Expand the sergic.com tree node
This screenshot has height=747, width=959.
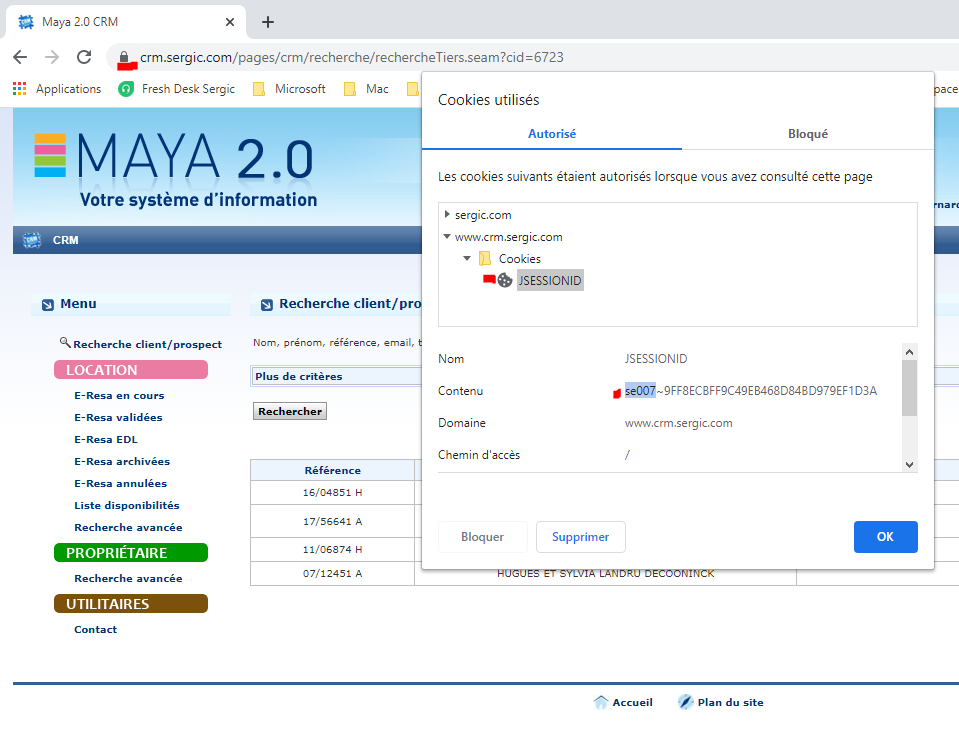(447, 215)
